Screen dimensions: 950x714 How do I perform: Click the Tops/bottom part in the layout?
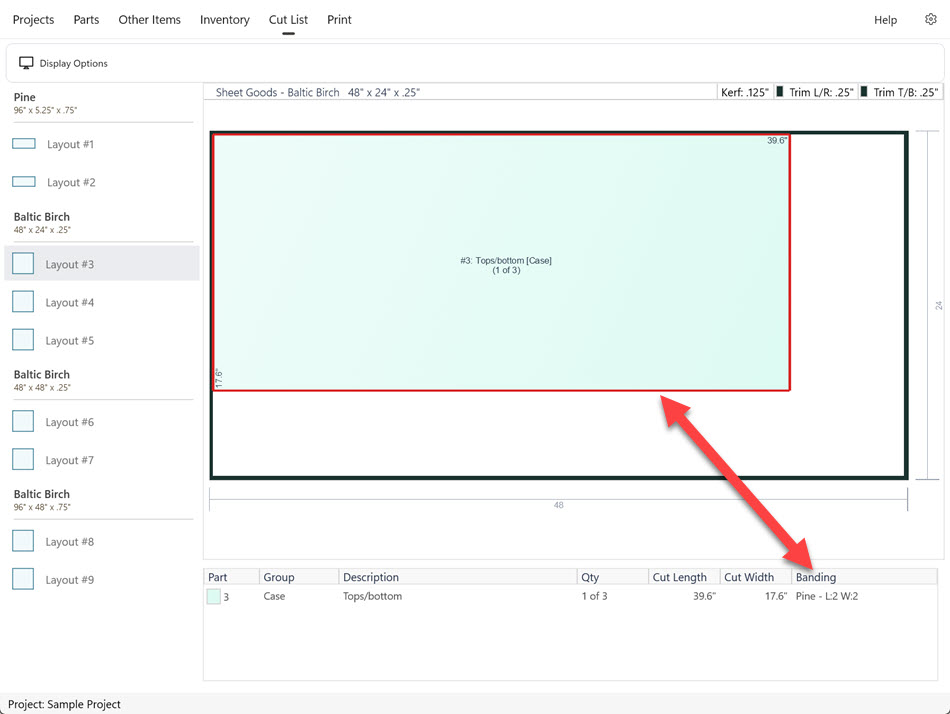click(x=501, y=263)
